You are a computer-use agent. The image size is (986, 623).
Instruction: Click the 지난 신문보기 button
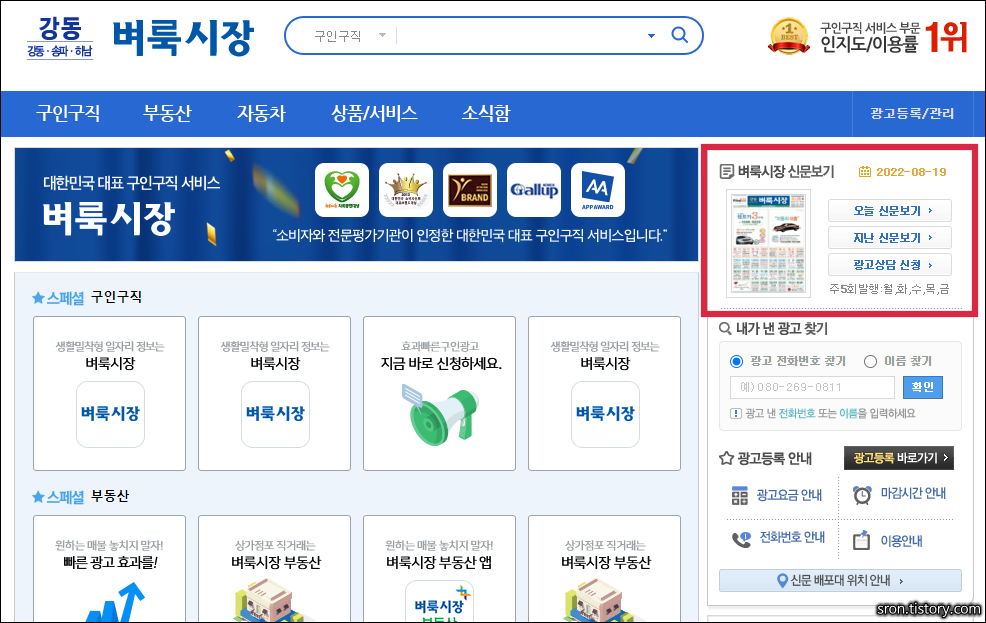(x=890, y=238)
